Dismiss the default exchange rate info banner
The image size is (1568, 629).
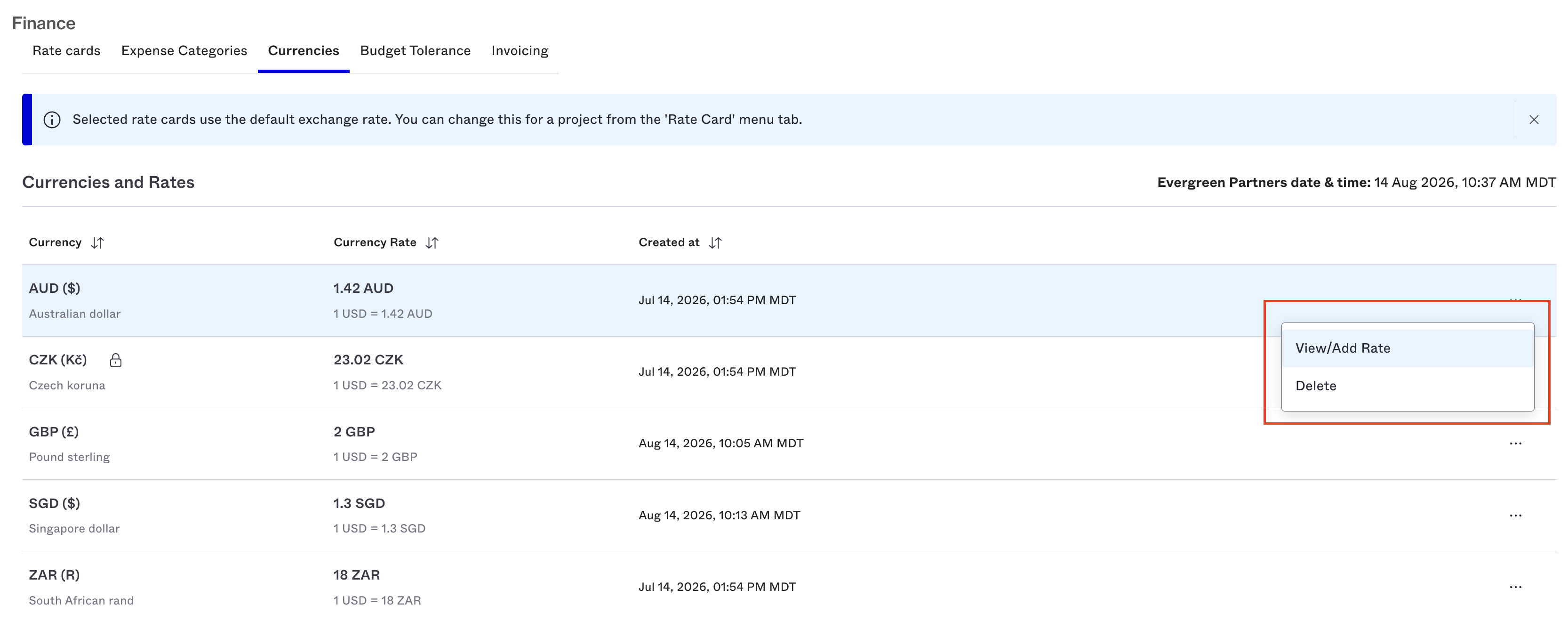pos(1533,120)
